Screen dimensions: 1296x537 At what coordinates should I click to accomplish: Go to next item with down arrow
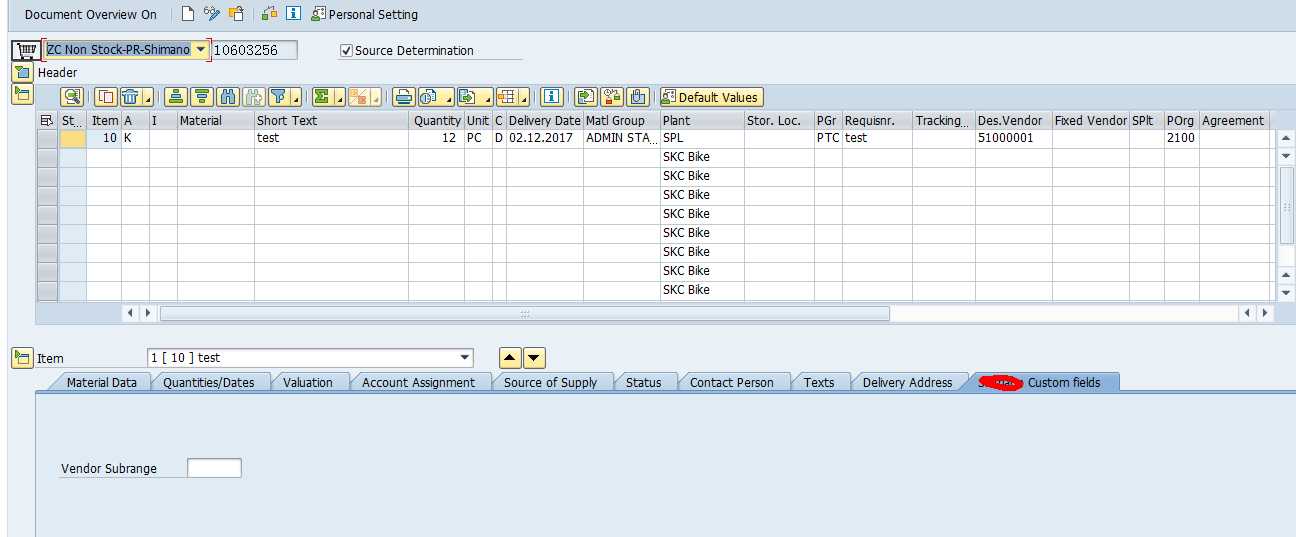click(534, 357)
